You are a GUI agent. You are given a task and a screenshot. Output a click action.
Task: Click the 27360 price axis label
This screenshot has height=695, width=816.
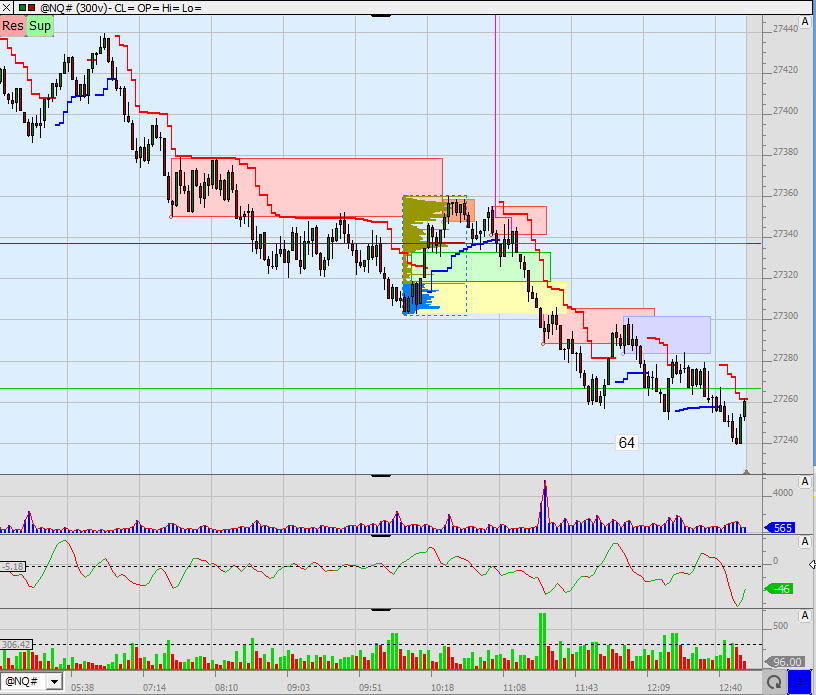785,193
